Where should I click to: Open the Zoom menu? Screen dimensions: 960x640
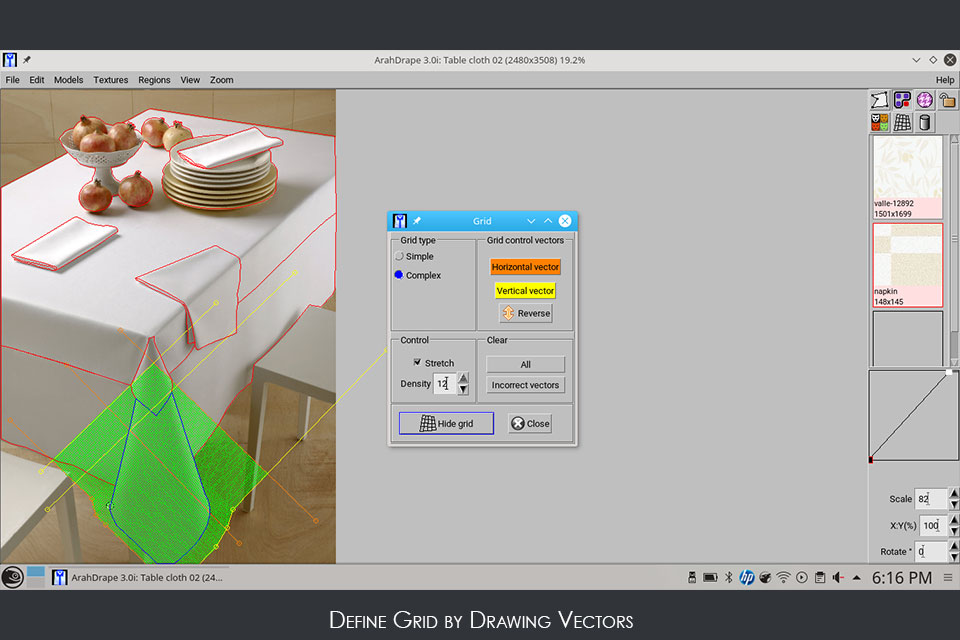point(222,80)
